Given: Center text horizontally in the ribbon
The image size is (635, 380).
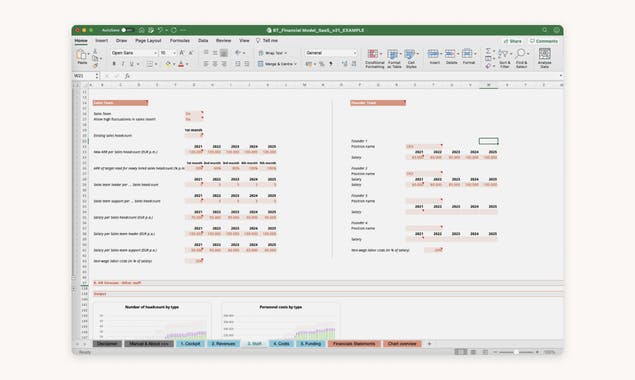Looking at the screenshot, I should coord(215,64).
